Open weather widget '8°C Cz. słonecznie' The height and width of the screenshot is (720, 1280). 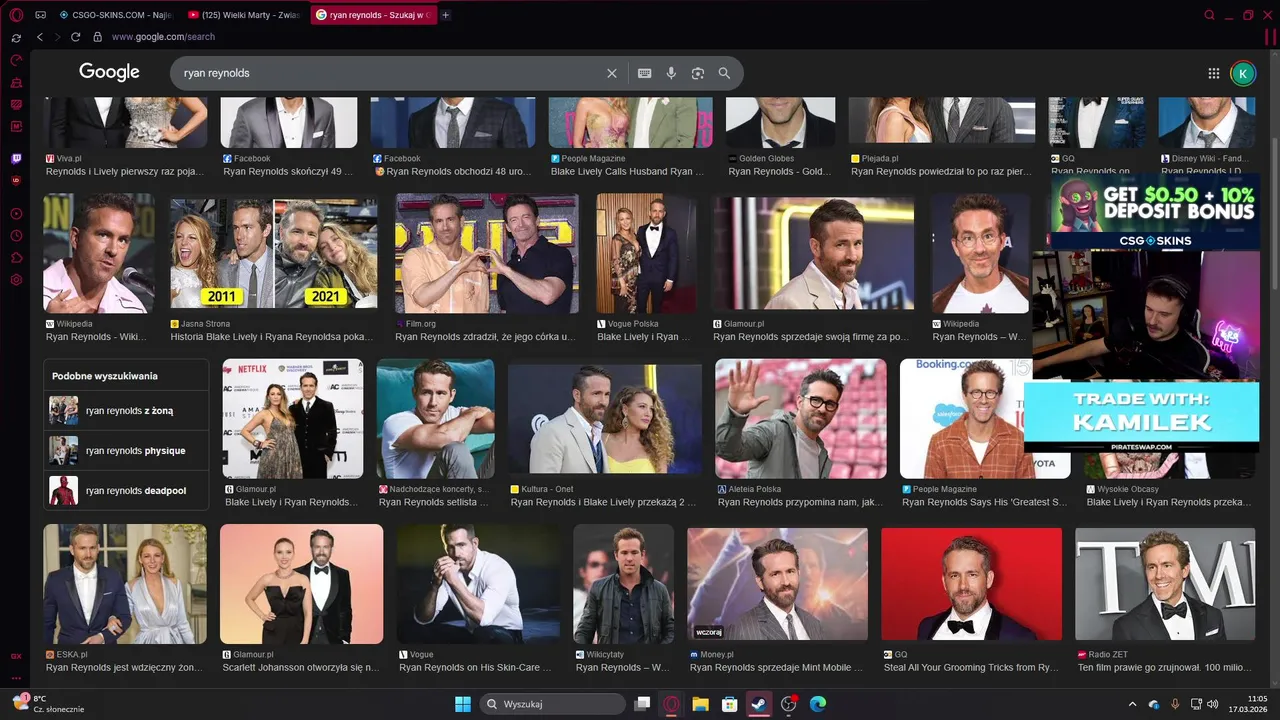pos(50,704)
